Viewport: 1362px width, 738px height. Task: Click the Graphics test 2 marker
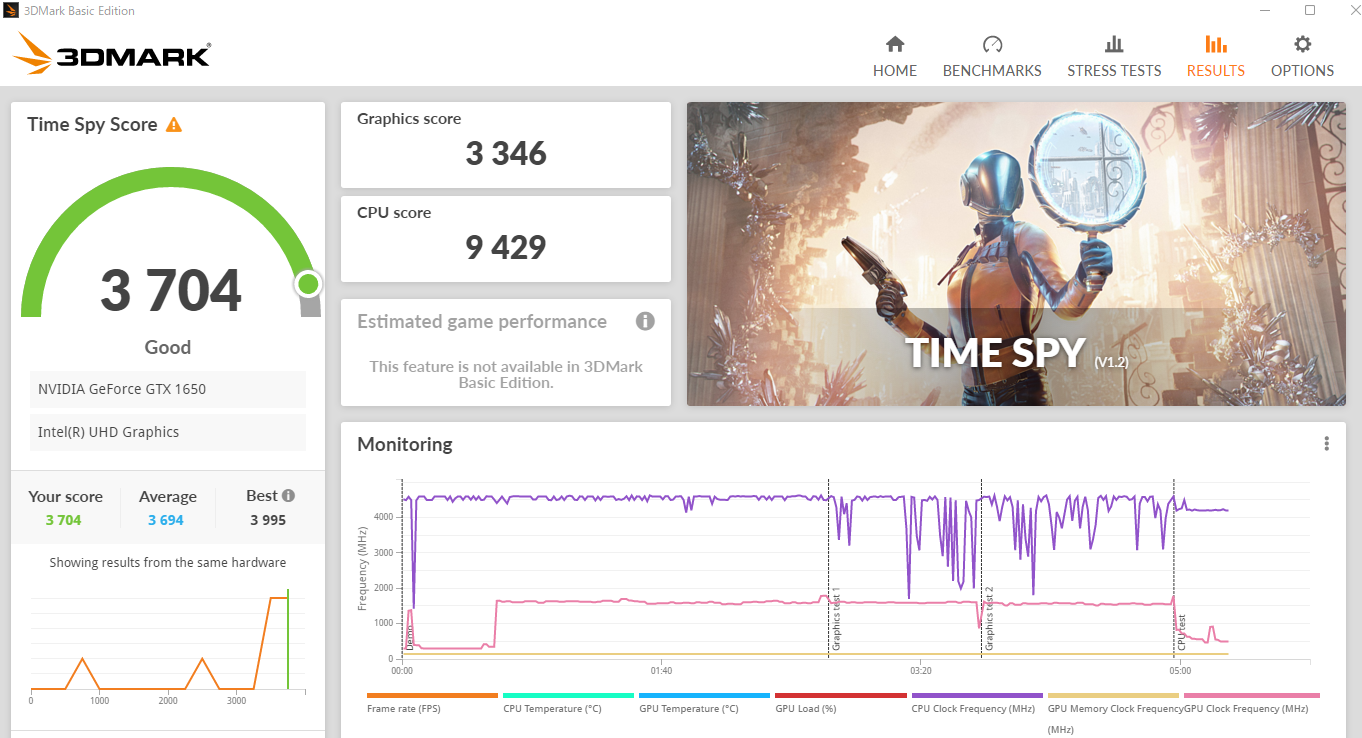click(989, 619)
